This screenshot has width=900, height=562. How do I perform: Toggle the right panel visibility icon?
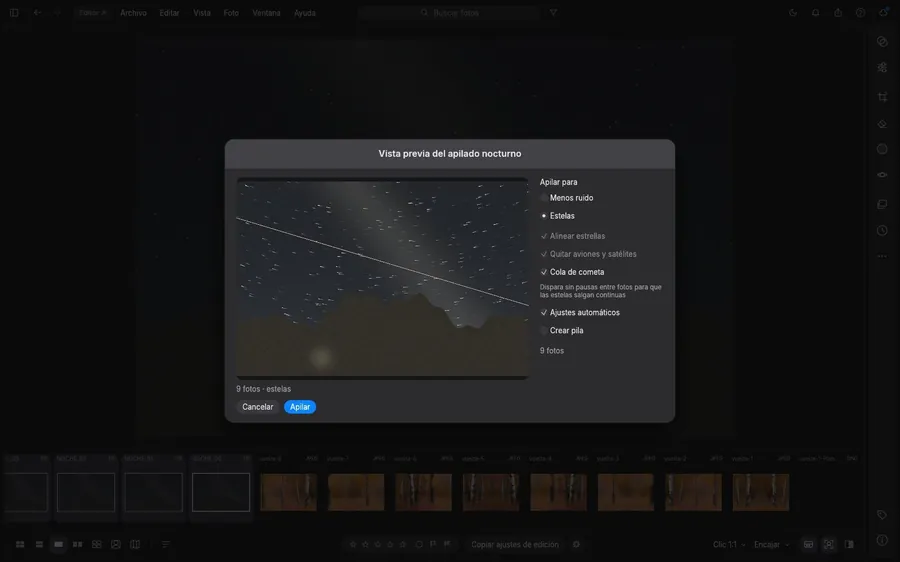click(x=849, y=544)
